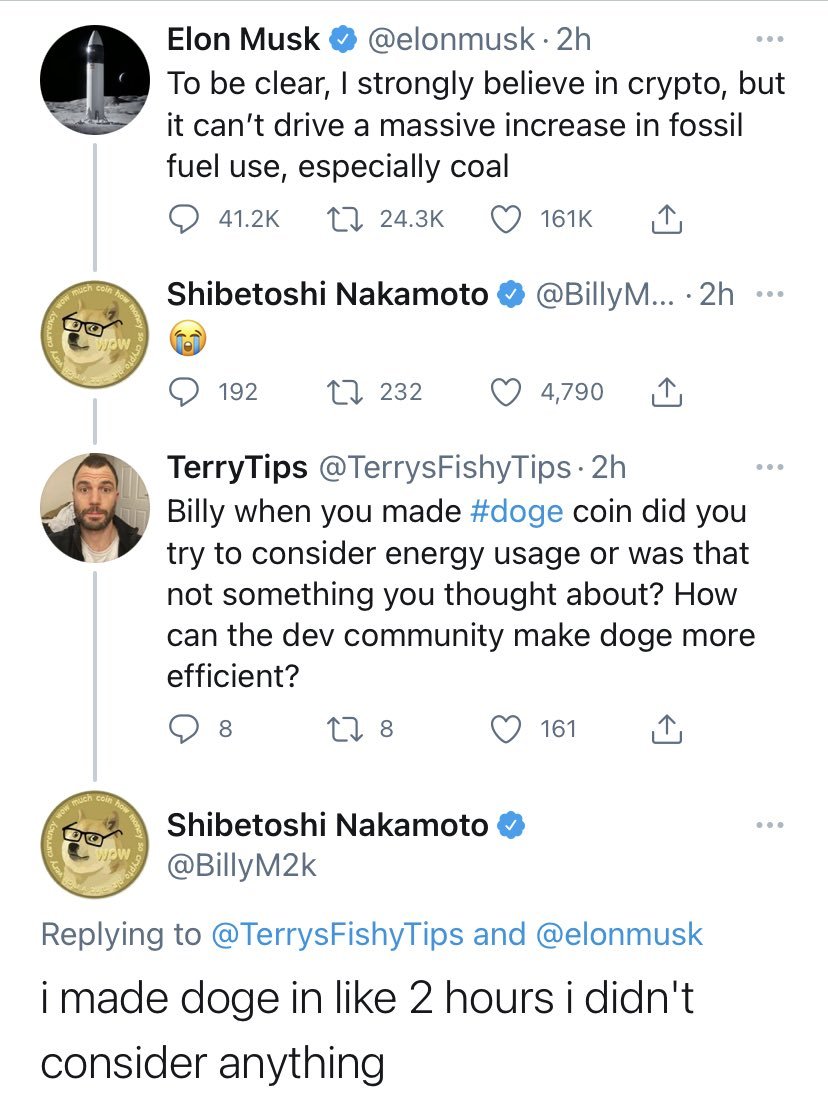
Task: Reply to Shibetoshi's crying emoji tweet
Action: click(184, 391)
